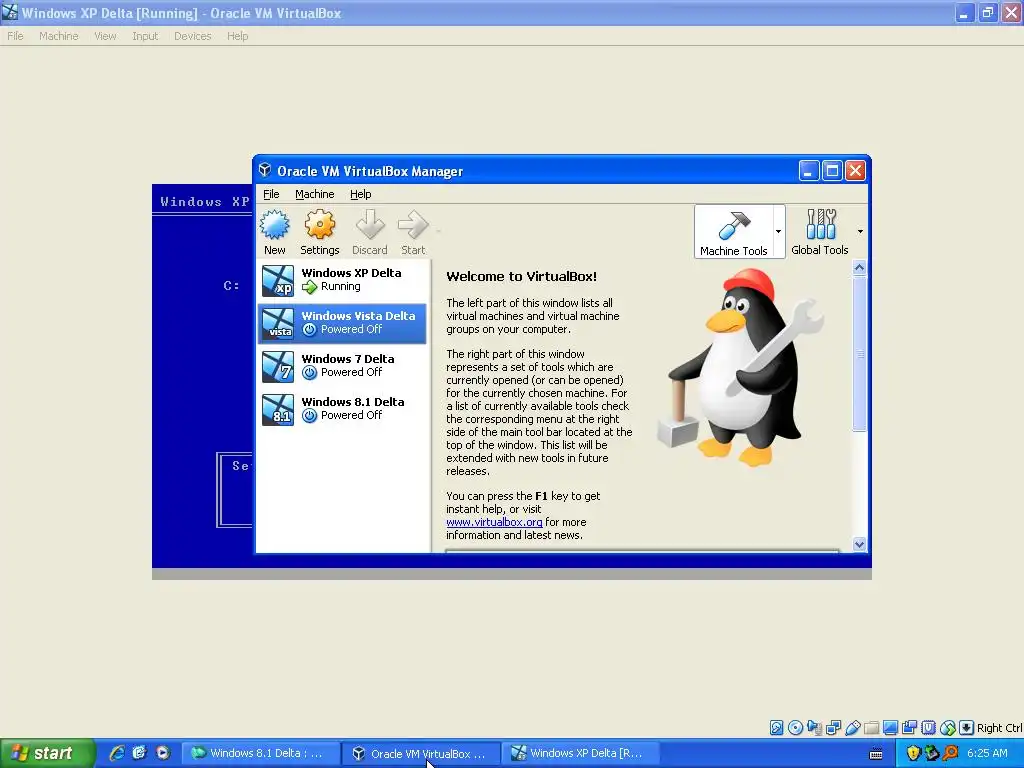
Task: Click the welcome pane scrollbar thumb
Action: [x=859, y=353]
